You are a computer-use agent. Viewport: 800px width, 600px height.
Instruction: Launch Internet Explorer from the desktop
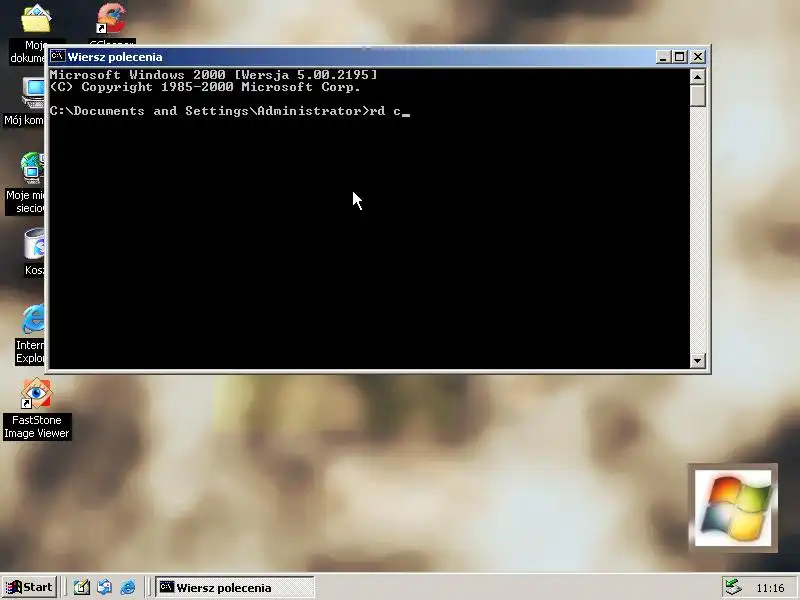tap(34, 319)
